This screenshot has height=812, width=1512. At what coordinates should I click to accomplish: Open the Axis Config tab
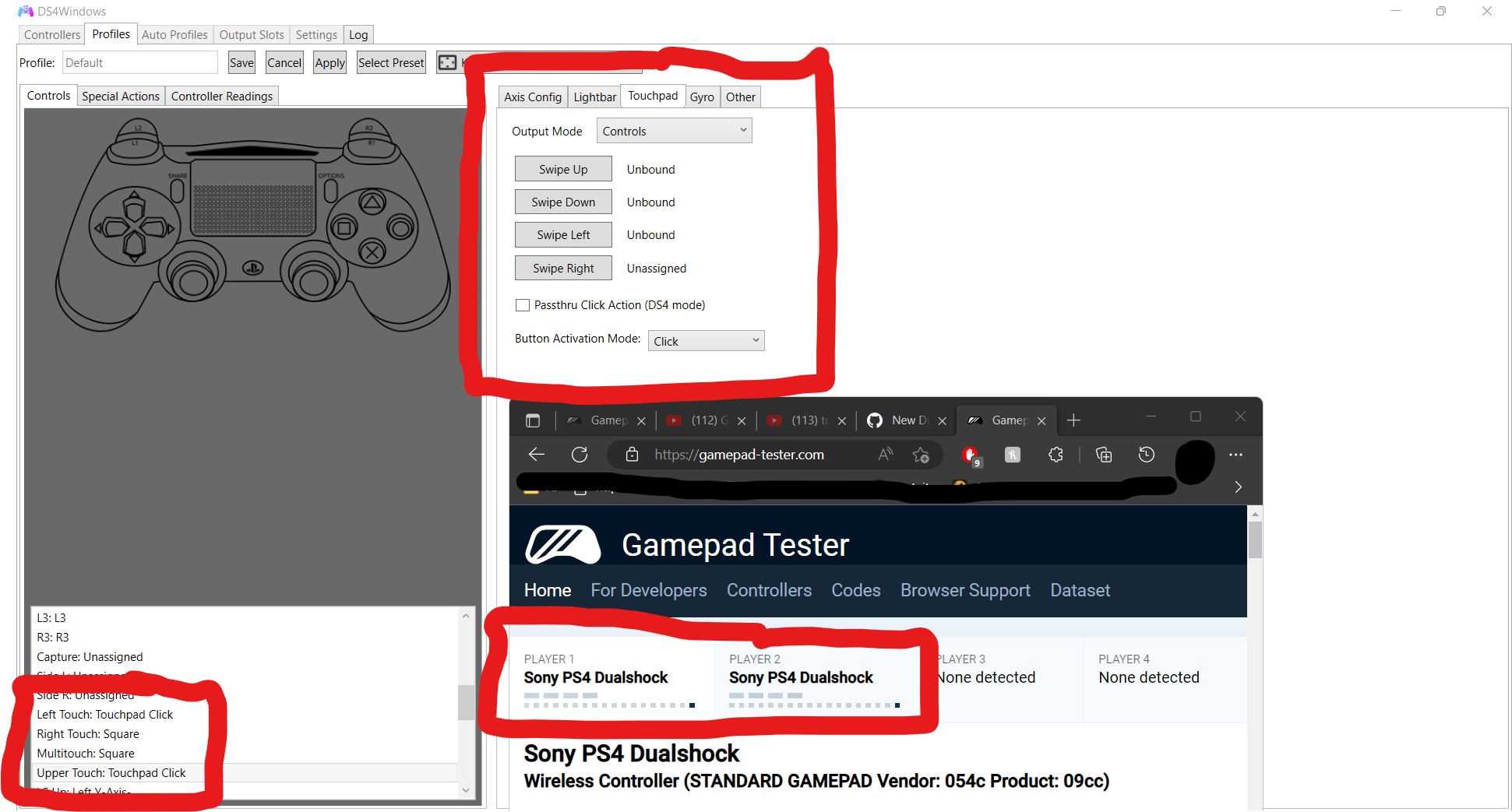[x=533, y=97]
